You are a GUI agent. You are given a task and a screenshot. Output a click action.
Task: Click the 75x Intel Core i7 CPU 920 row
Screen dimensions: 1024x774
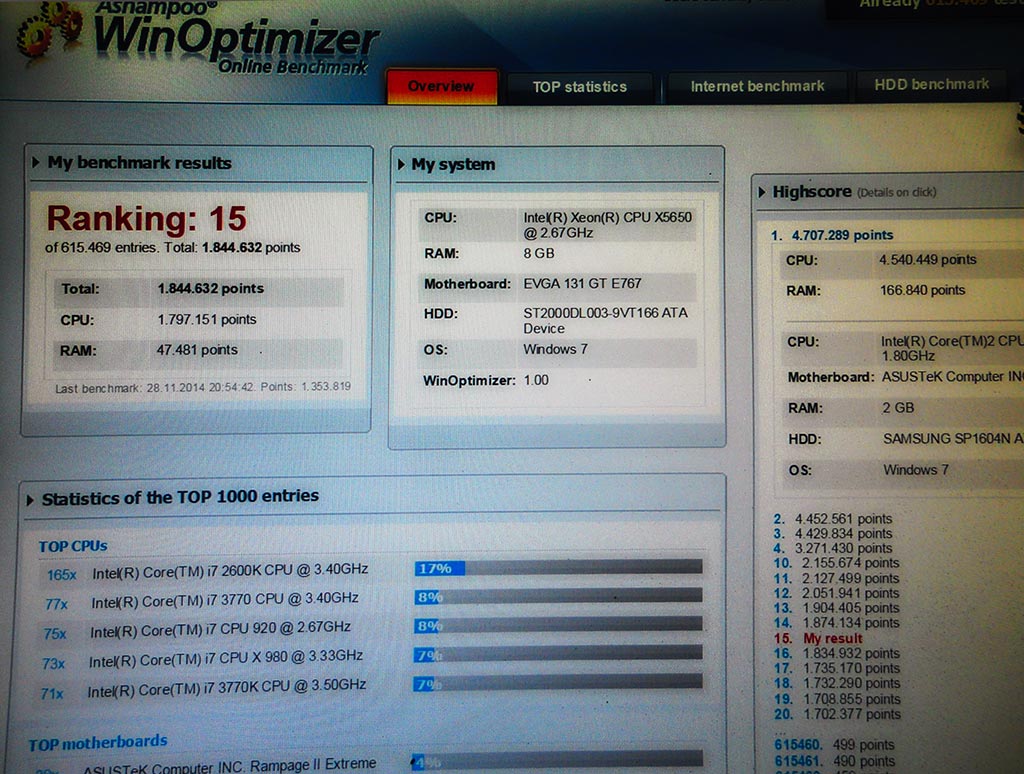coord(197,630)
